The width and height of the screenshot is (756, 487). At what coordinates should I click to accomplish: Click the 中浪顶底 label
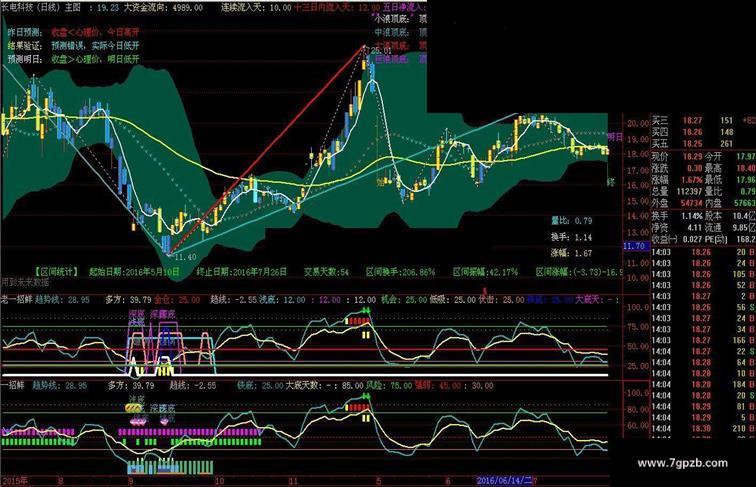(x=392, y=32)
